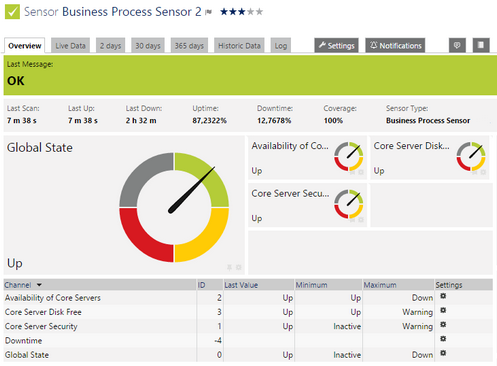The image size is (497, 366).
Task: Sort by the ID column header
Action: point(201,285)
